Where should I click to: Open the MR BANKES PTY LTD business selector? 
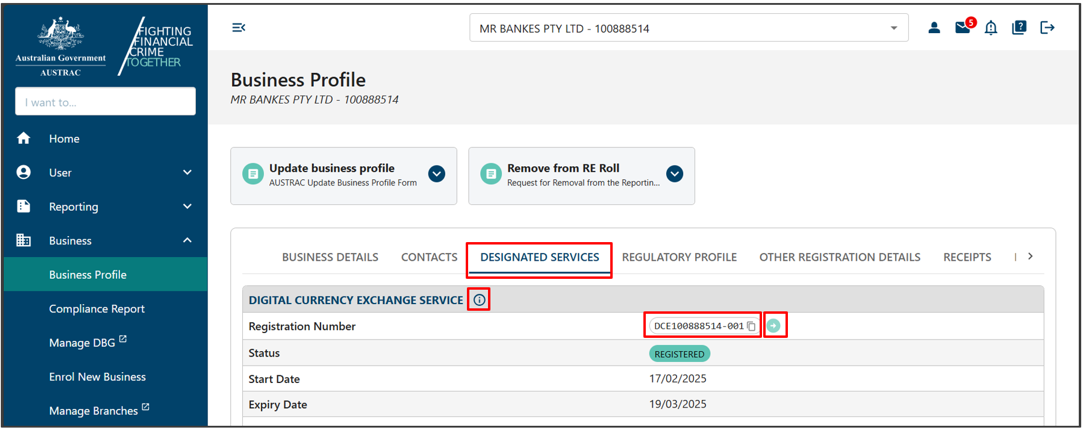click(x=689, y=28)
